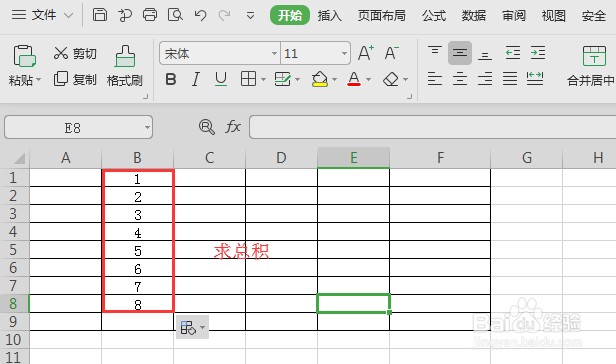The height and width of the screenshot is (364, 616).
Task: Open the font size 11 dropdown
Action: pyautogui.click(x=344, y=53)
